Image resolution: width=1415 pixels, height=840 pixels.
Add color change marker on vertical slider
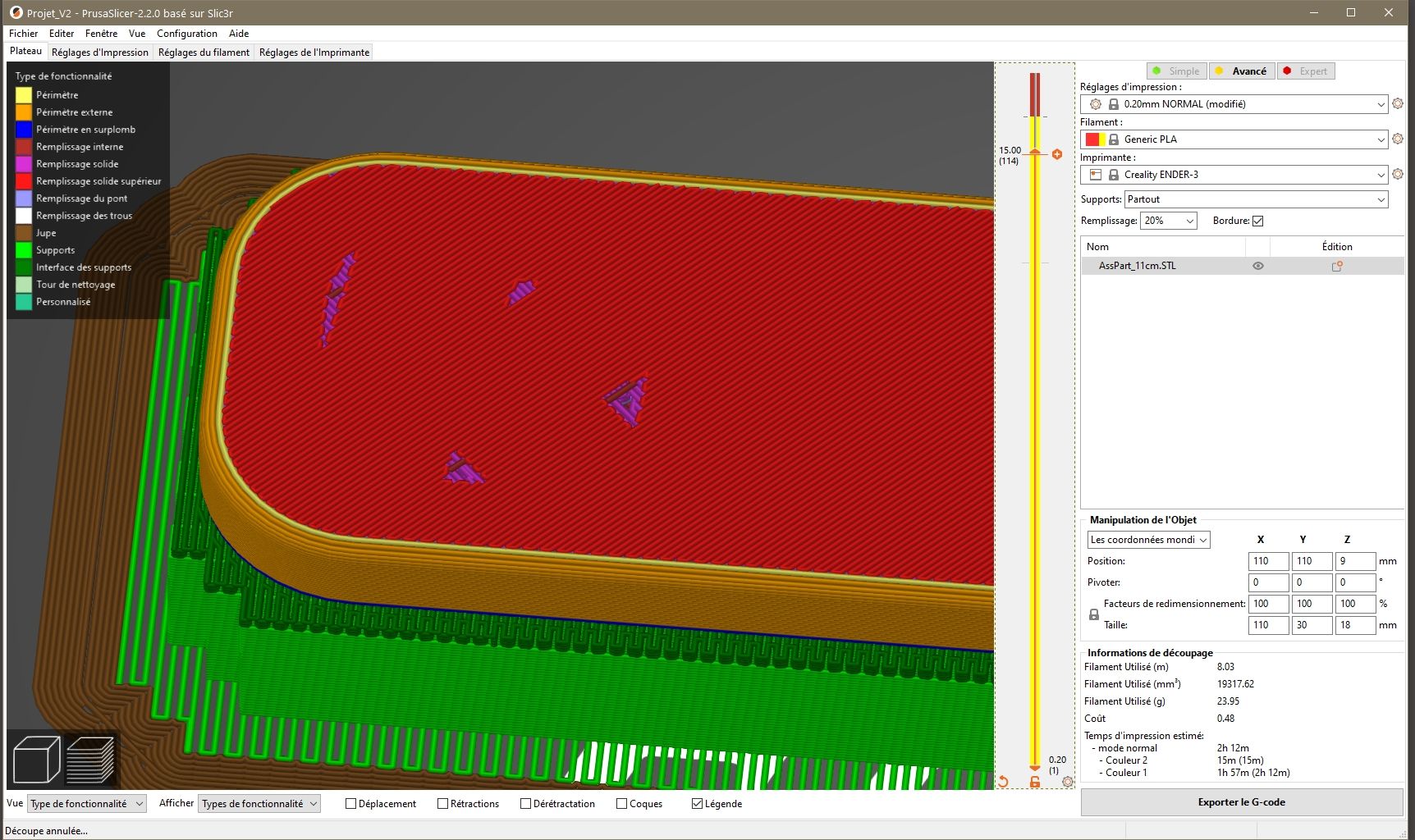click(1057, 154)
